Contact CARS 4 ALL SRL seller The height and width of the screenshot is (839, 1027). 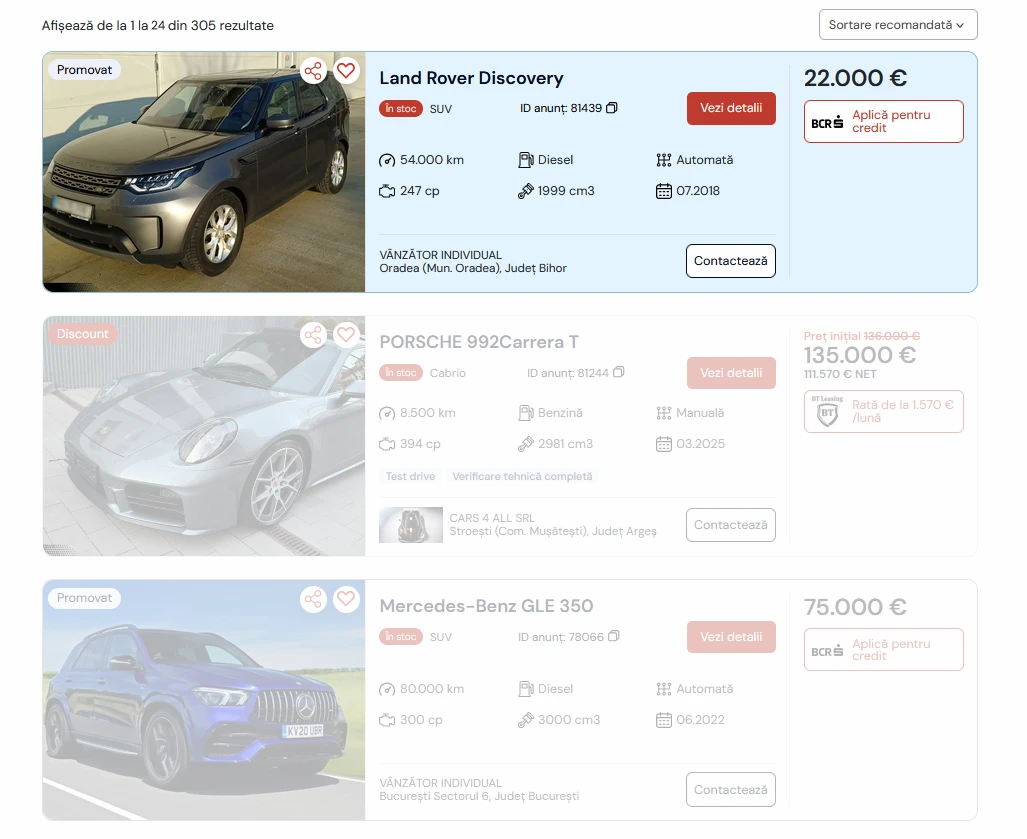731,525
